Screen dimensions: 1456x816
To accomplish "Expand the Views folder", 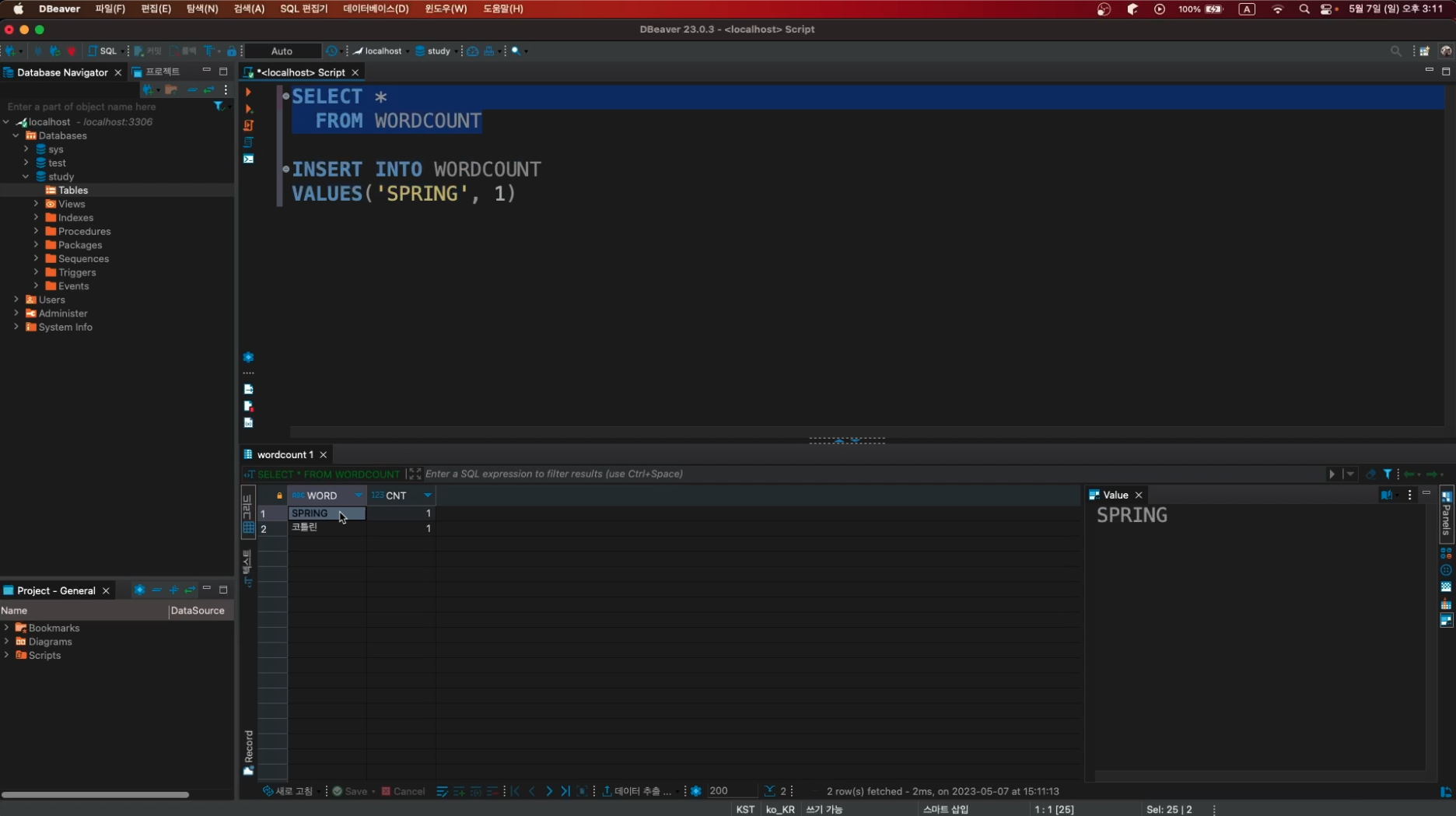I will (36, 204).
